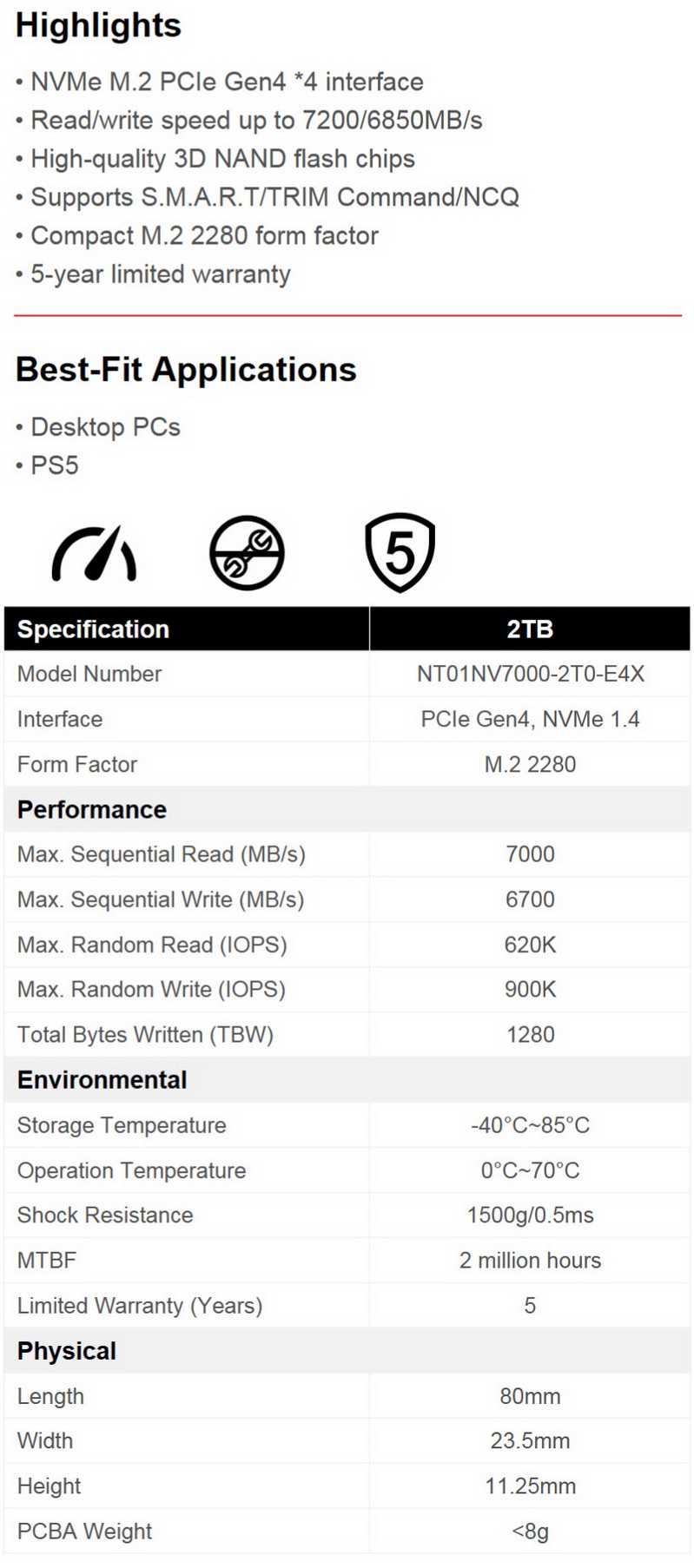Click the Shock Resistance value 1500g/0.5ms

tap(530, 1215)
